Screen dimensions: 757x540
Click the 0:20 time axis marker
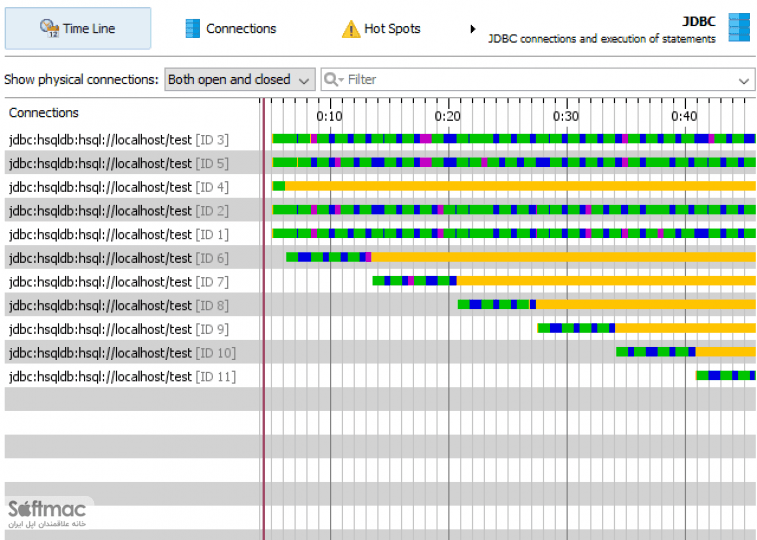point(448,116)
